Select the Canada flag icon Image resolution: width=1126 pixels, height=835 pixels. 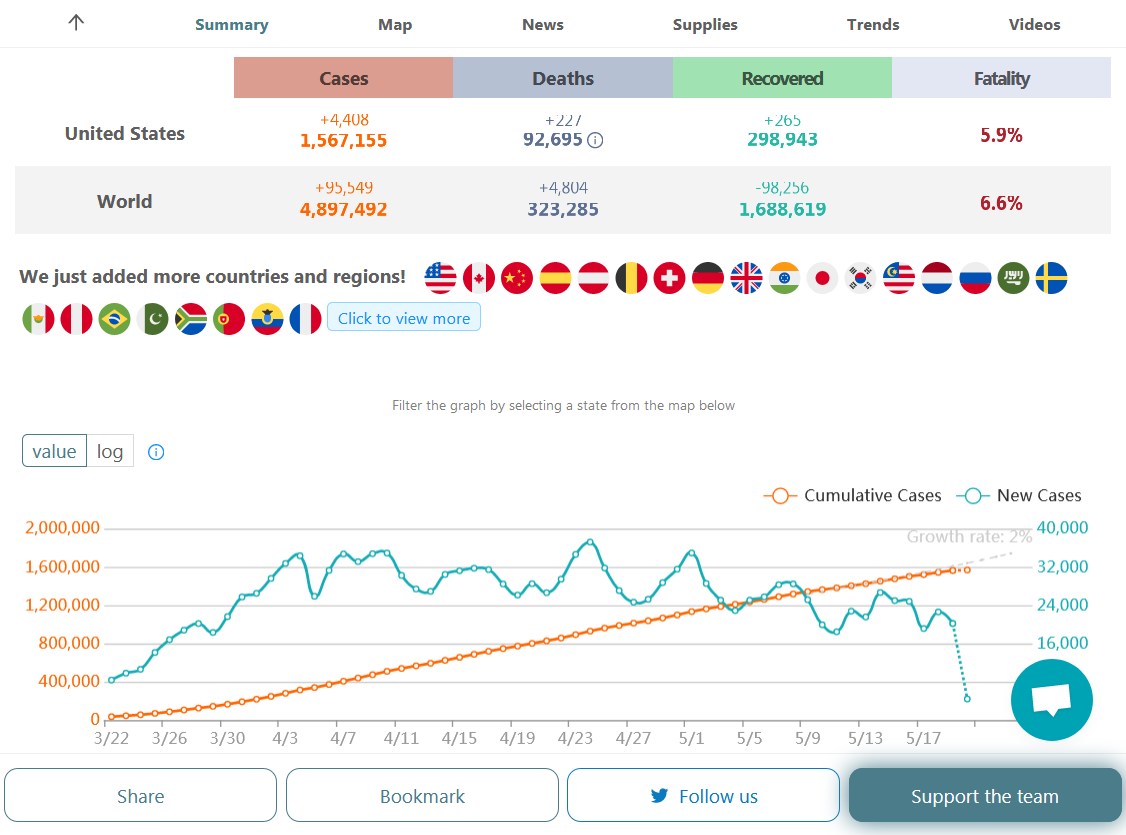479,278
